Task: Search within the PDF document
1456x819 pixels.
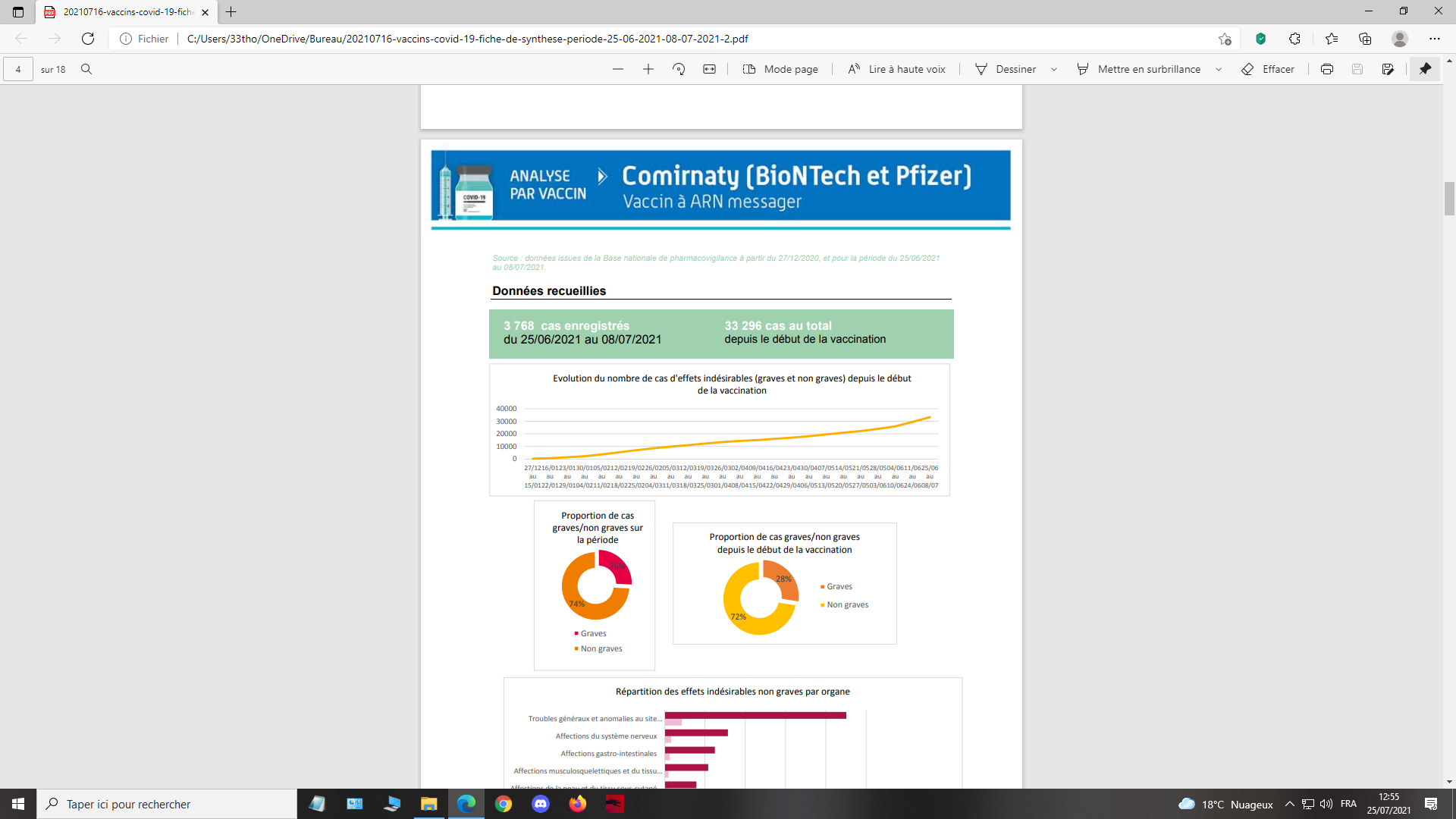Action: [x=86, y=69]
